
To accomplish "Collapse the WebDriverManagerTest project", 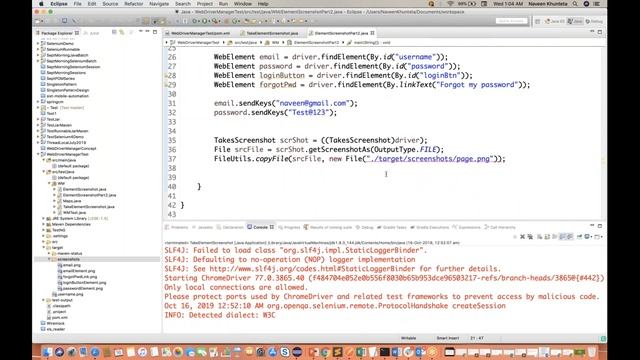I will click(x=38, y=154).
